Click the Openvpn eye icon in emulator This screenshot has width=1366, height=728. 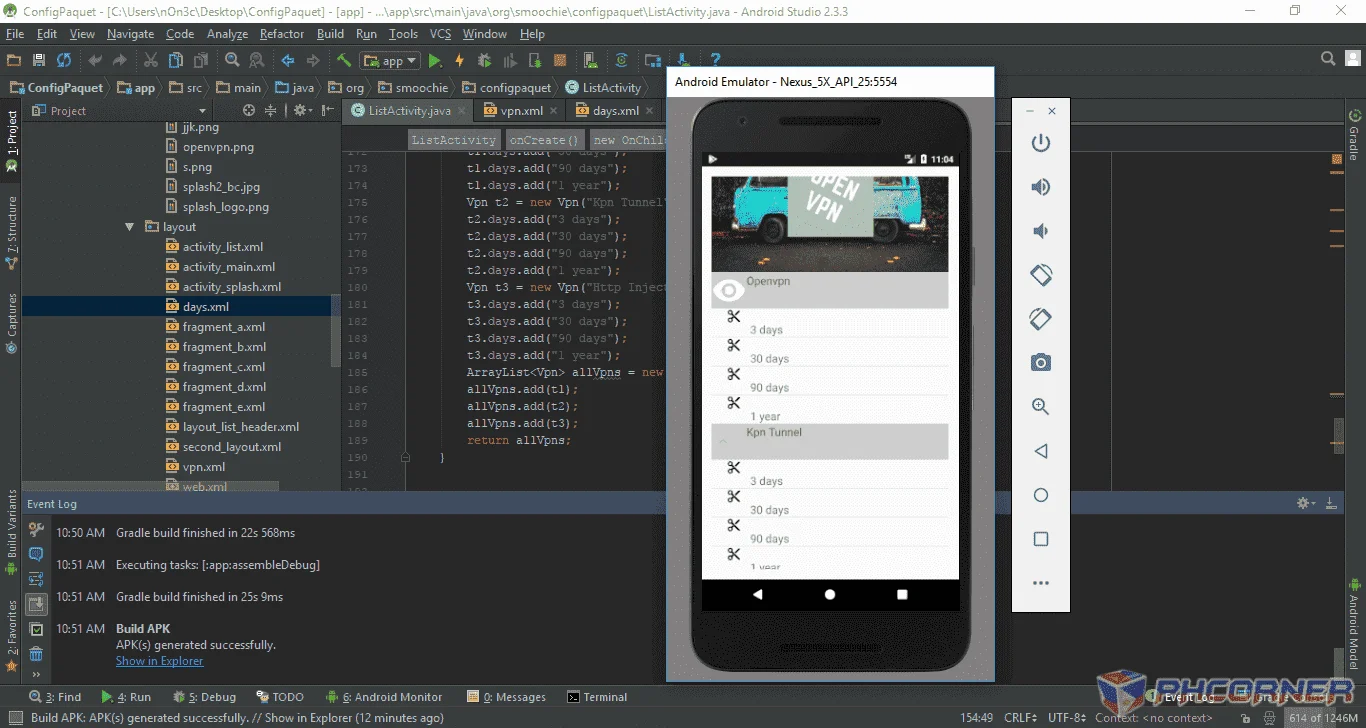pyautogui.click(x=729, y=291)
